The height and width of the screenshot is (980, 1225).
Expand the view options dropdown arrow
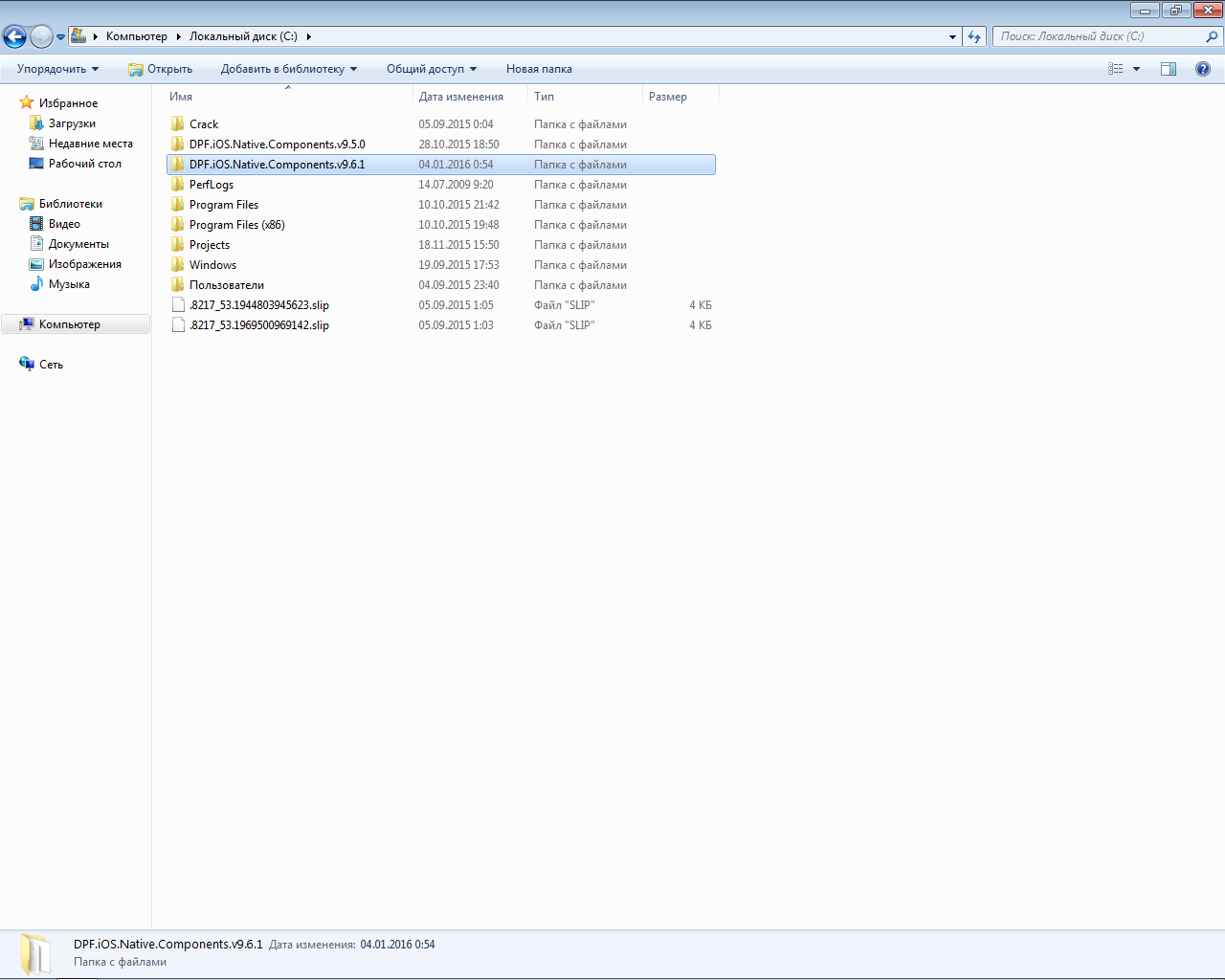(x=1137, y=69)
